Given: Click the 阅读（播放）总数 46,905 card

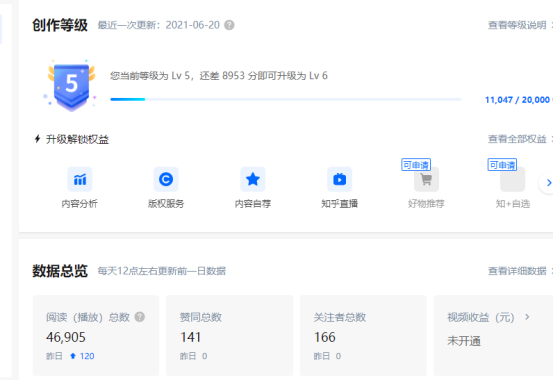Looking at the screenshot, I should click(x=96, y=335).
